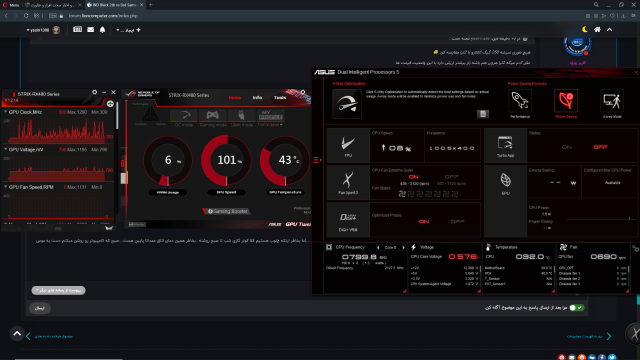This screenshot has height=360, width=640.
Task: Click the forum home icon
Action: pos(597,30)
